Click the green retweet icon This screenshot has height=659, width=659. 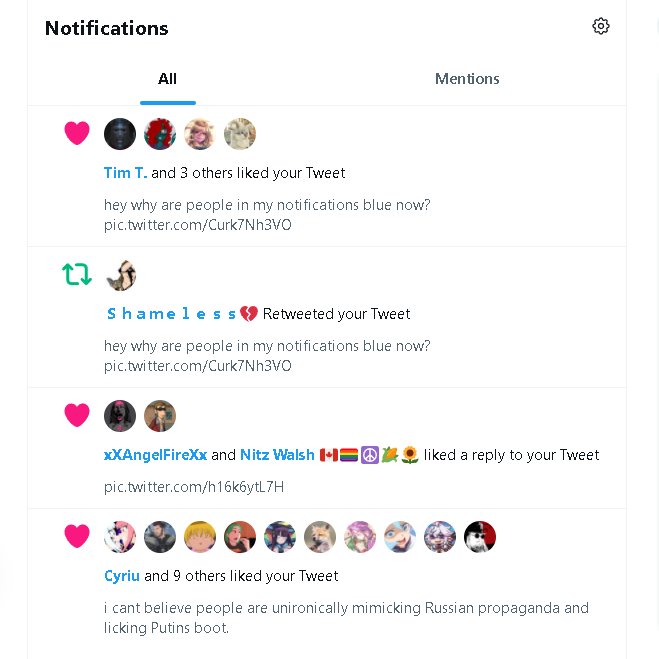click(77, 274)
